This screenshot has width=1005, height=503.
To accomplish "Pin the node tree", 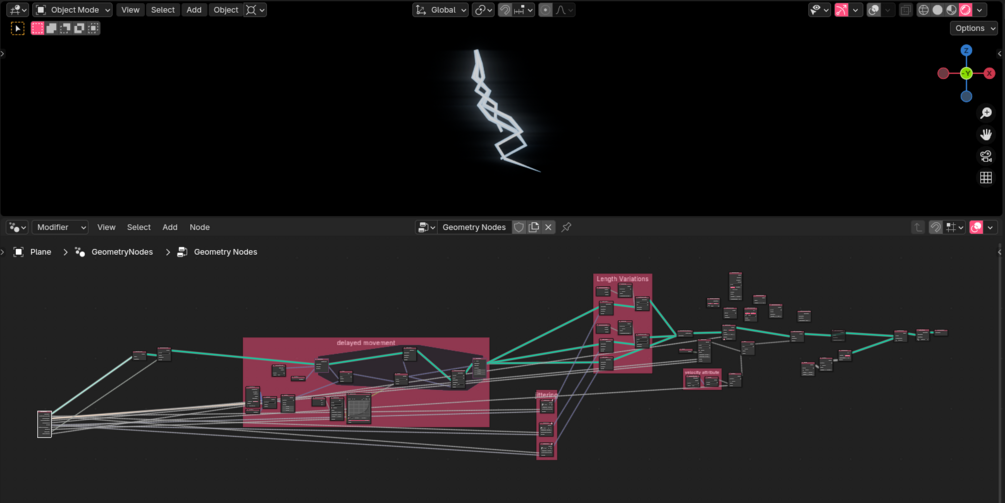I will 566,227.
